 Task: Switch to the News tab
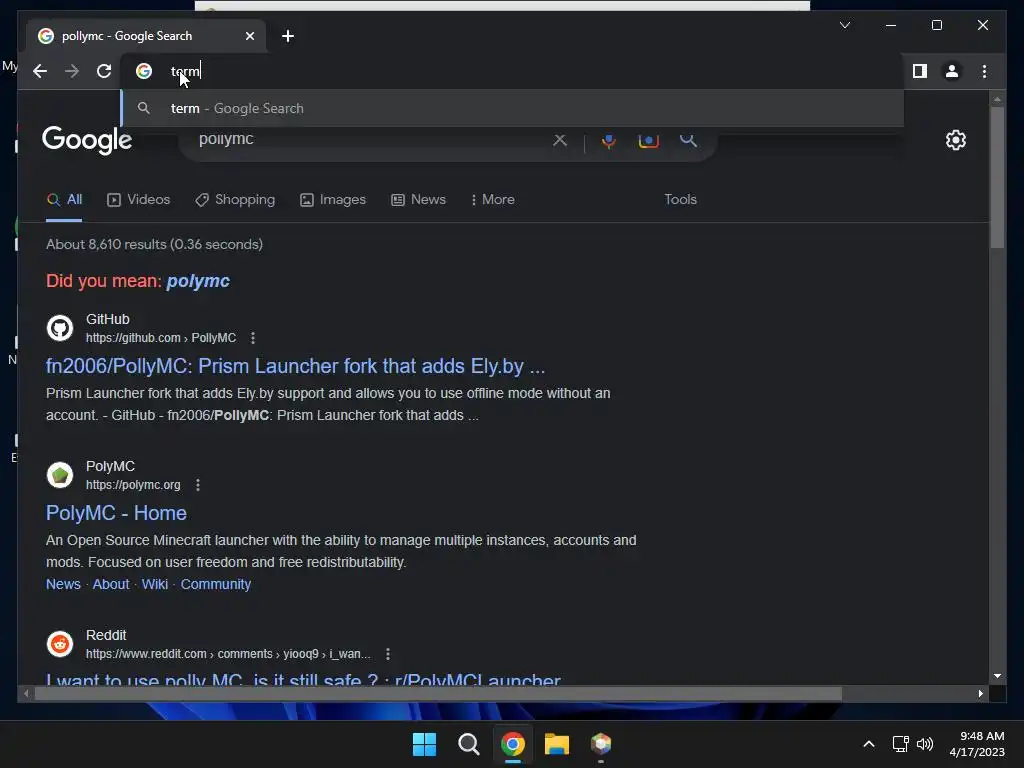[x=419, y=200]
